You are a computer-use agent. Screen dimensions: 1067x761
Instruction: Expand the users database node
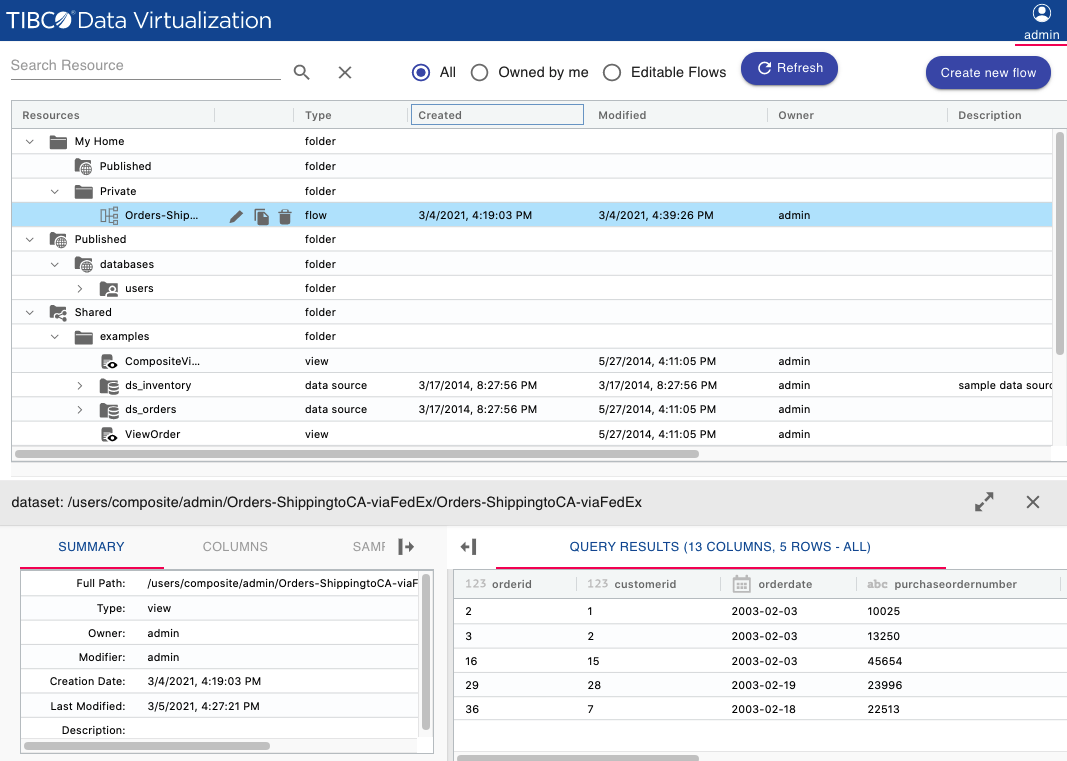(80, 289)
